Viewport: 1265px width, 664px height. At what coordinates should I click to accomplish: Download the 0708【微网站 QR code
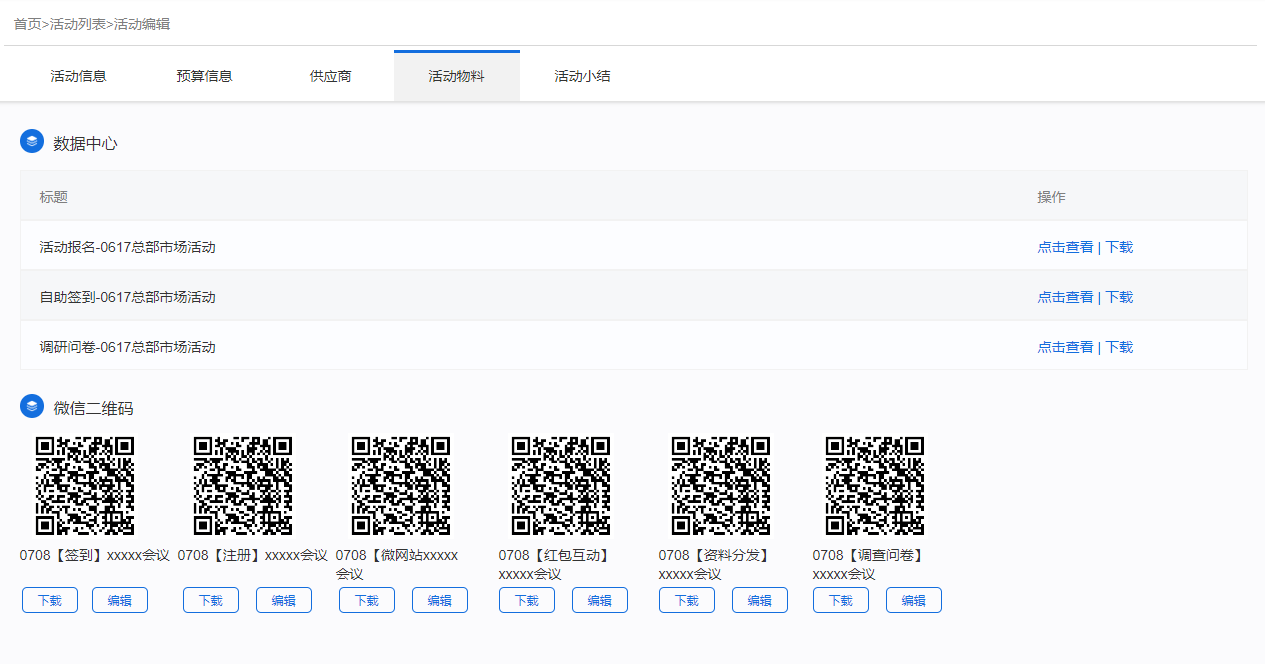point(367,600)
